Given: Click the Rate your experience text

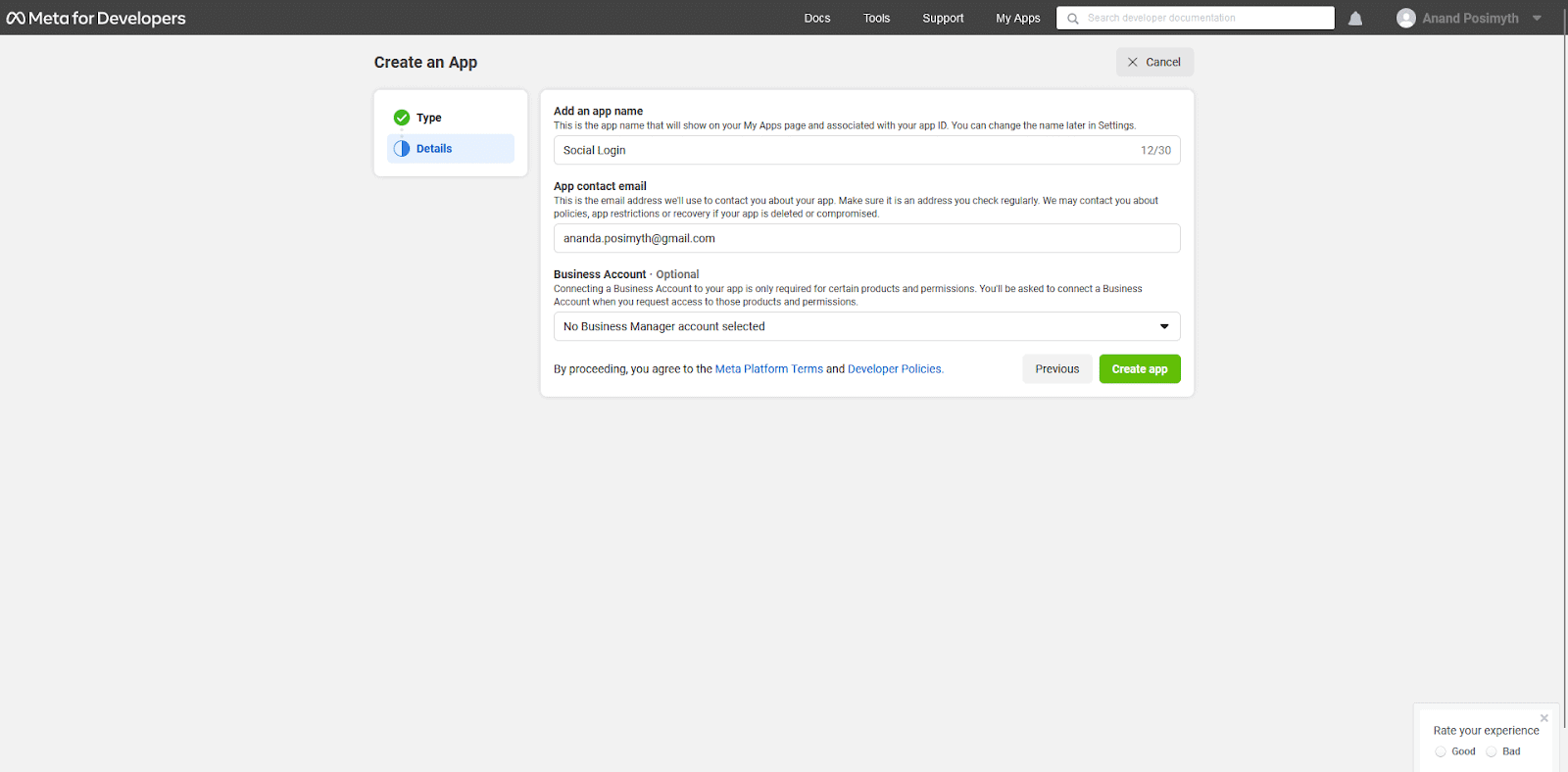Looking at the screenshot, I should coord(1486,731).
